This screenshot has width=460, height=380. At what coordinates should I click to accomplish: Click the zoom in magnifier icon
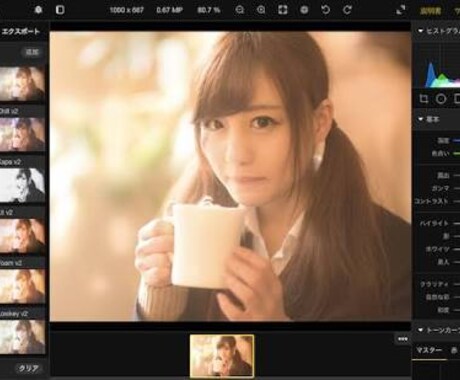click(261, 10)
